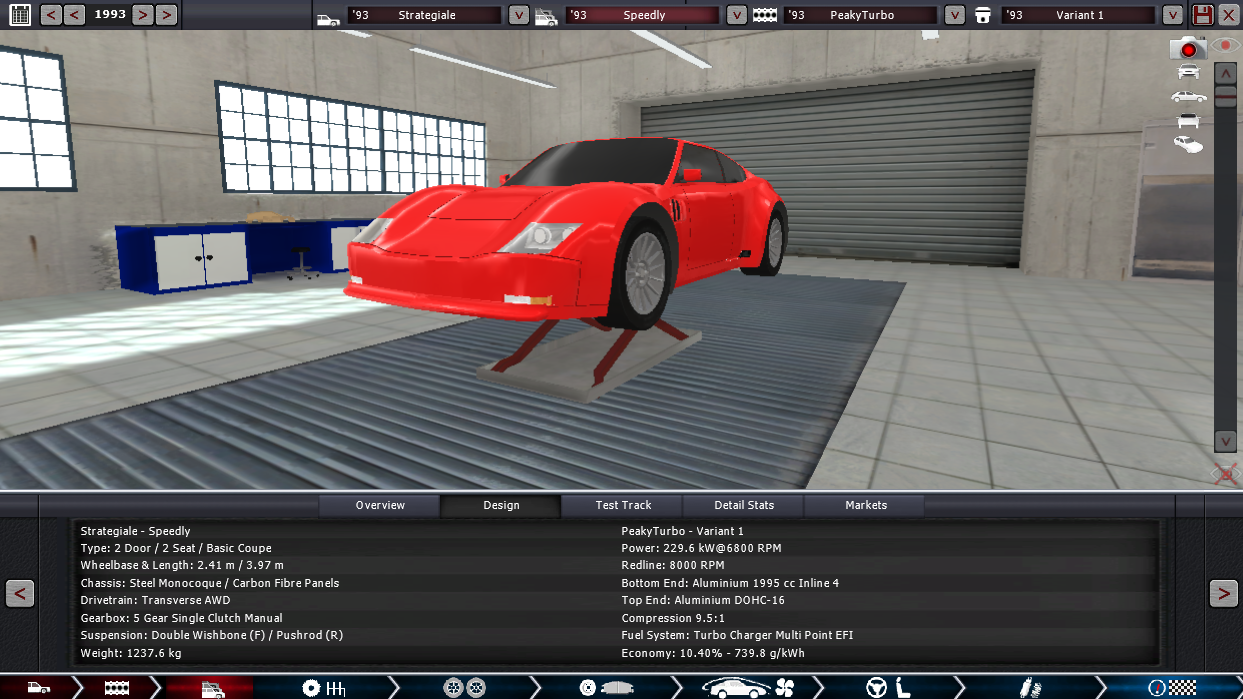This screenshot has height=699, width=1243.
Task: Toggle the crossed-out eye icon at bottom right
Action: (1225, 474)
